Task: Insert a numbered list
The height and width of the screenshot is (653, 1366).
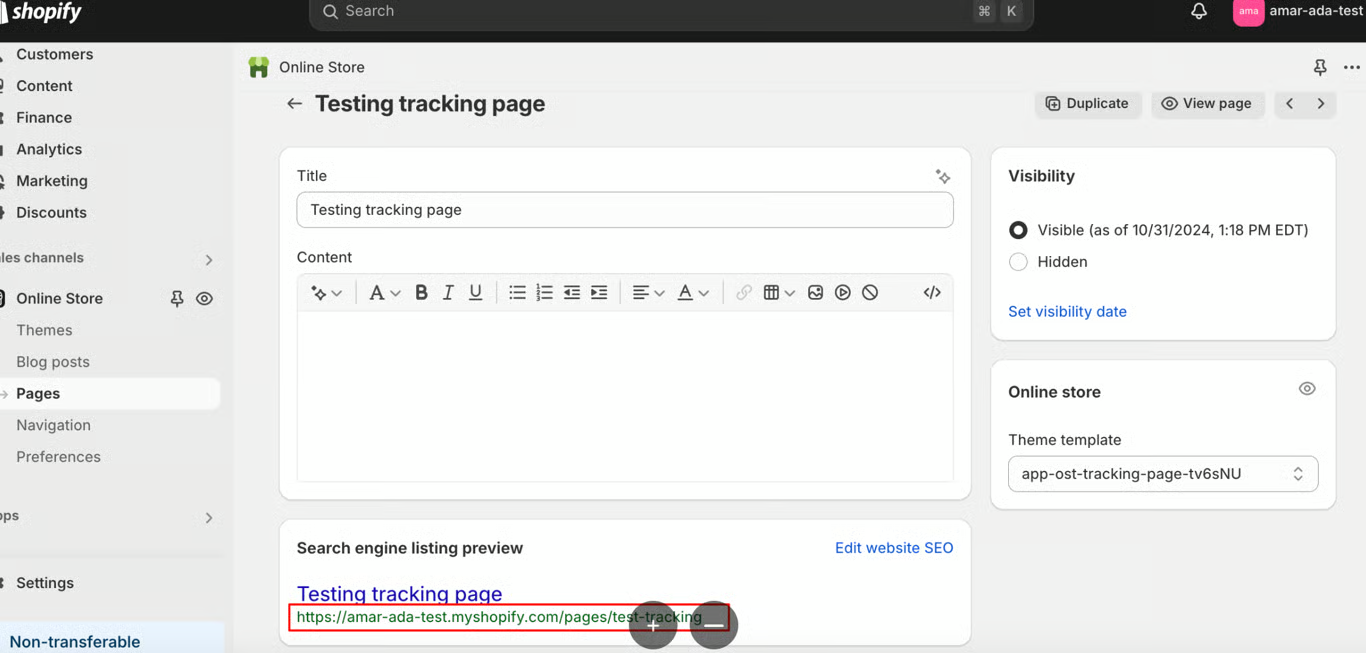Action: (x=544, y=292)
